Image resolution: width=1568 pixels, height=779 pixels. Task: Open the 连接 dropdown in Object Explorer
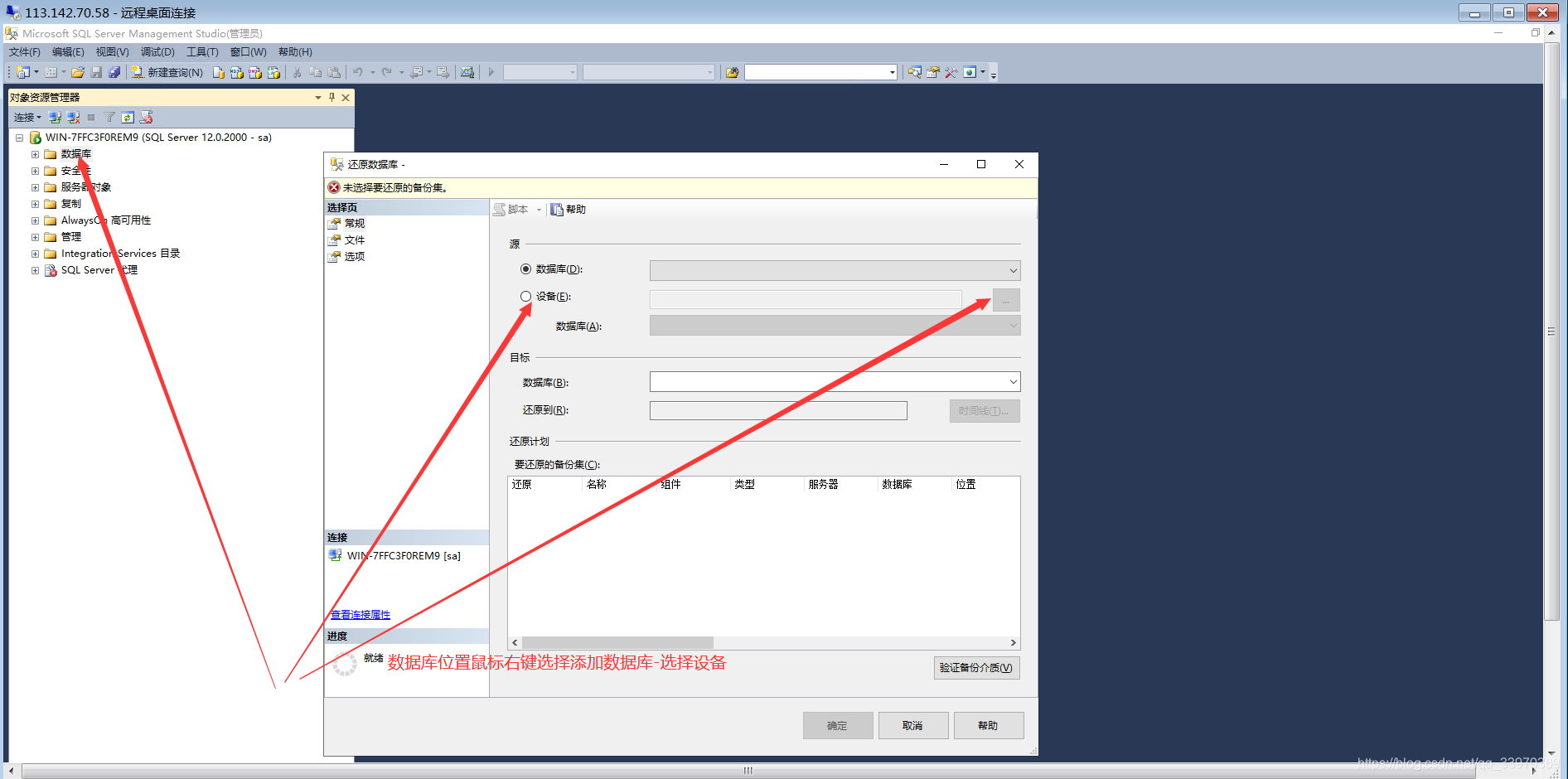click(27, 118)
